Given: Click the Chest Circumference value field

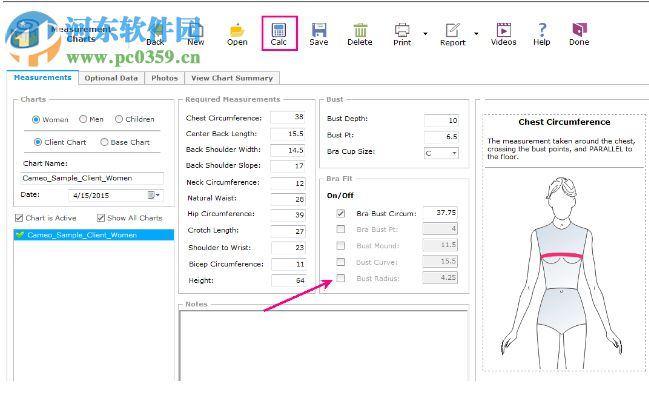Looking at the screenshot, I should tap(288, 117).
